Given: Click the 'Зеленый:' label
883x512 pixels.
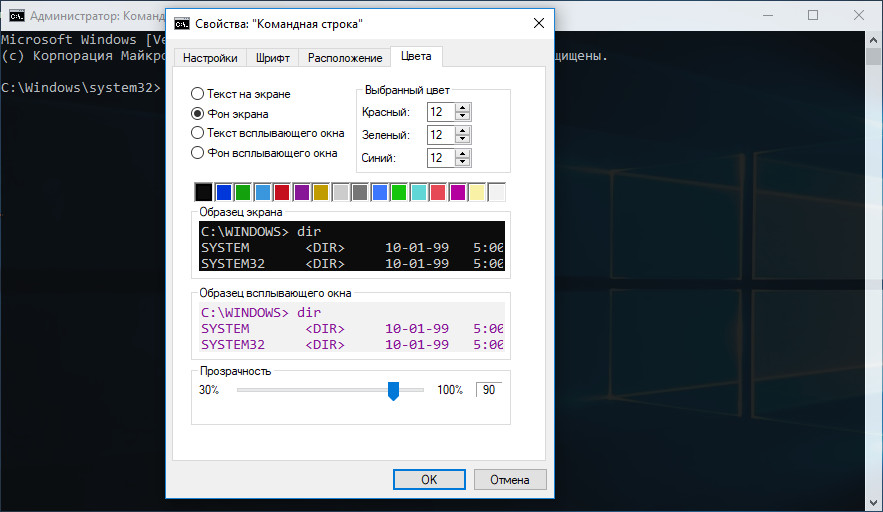Looking at the screenshot, I should [x=385, y=135].
